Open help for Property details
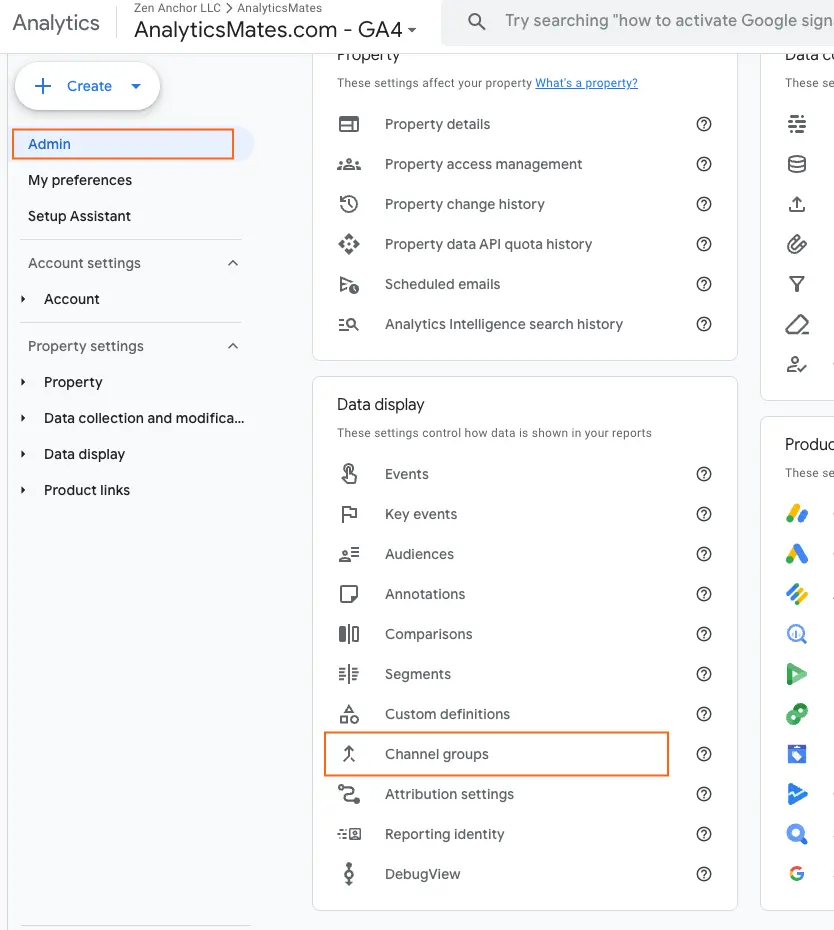This screenshot has height=930, width=834. click(704, 124)
